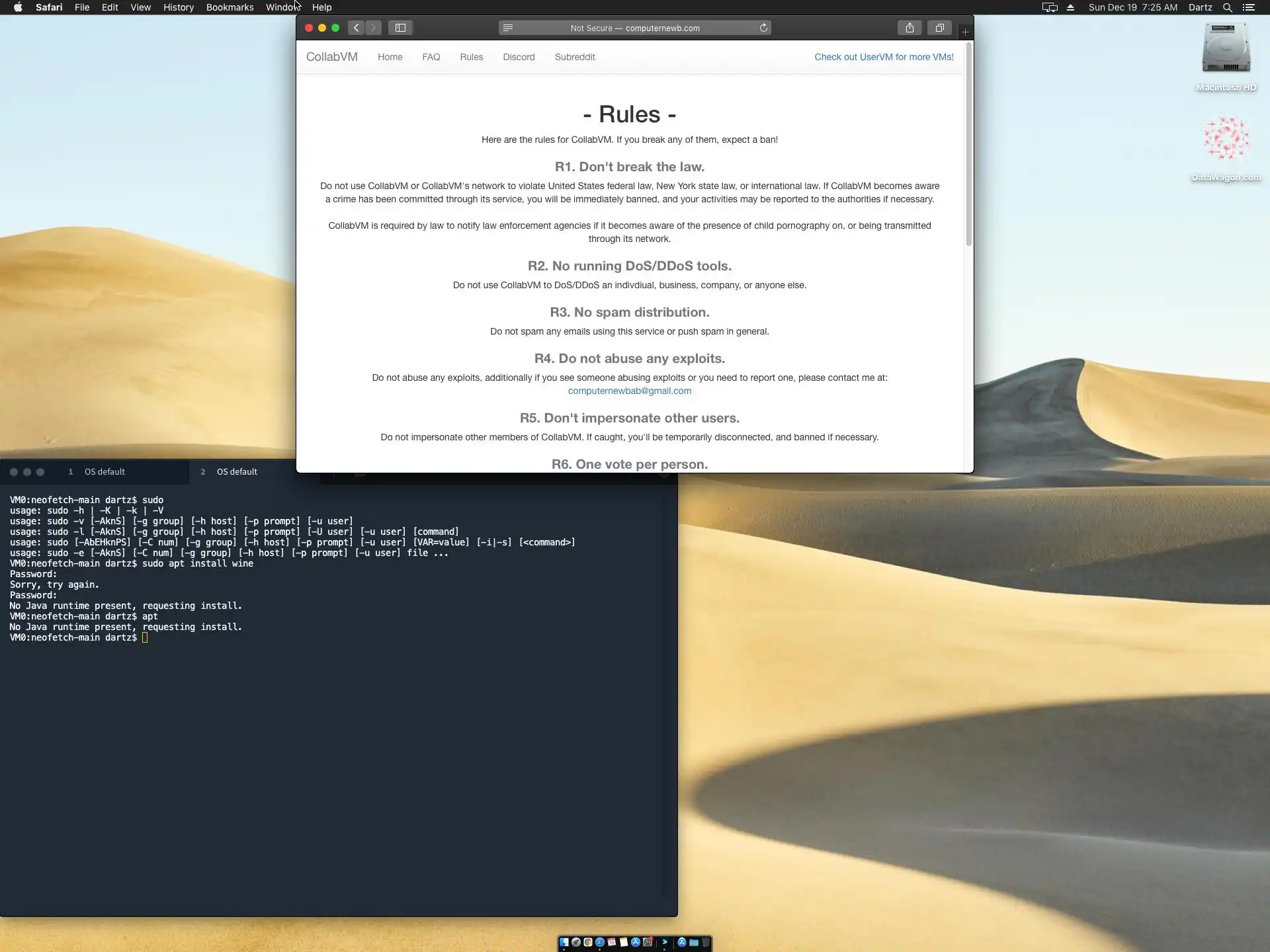Open the screen mirroring display menu
This screenshot has height=952, width=1270.
[x=1049, y=7]
